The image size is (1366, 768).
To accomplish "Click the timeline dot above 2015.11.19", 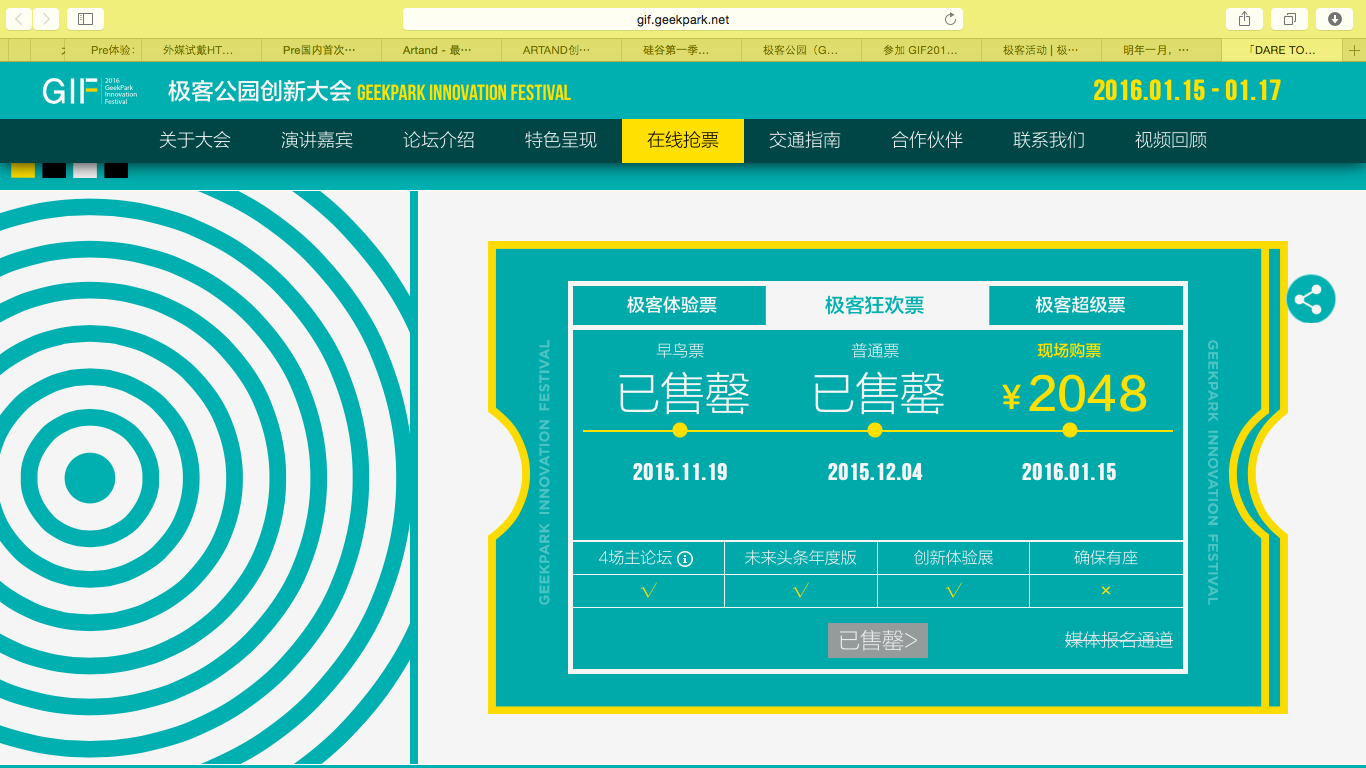I will [x=680, y=430].
